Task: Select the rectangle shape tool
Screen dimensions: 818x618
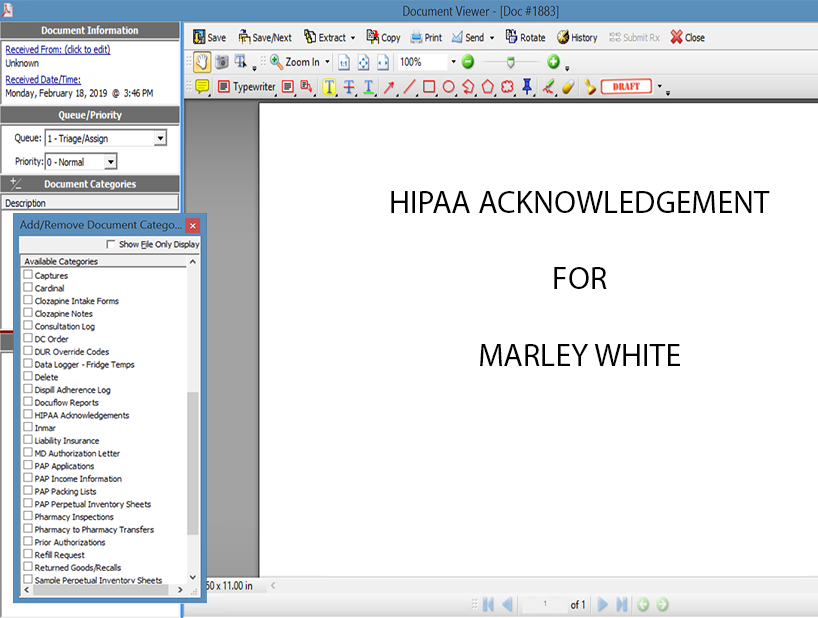Action: coord(429,87)
